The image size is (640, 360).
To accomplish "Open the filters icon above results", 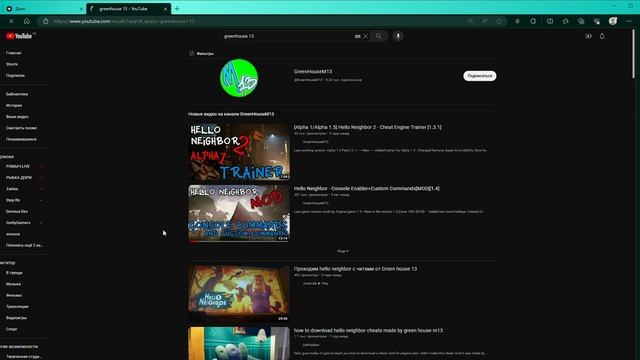I will coord(191,53).
